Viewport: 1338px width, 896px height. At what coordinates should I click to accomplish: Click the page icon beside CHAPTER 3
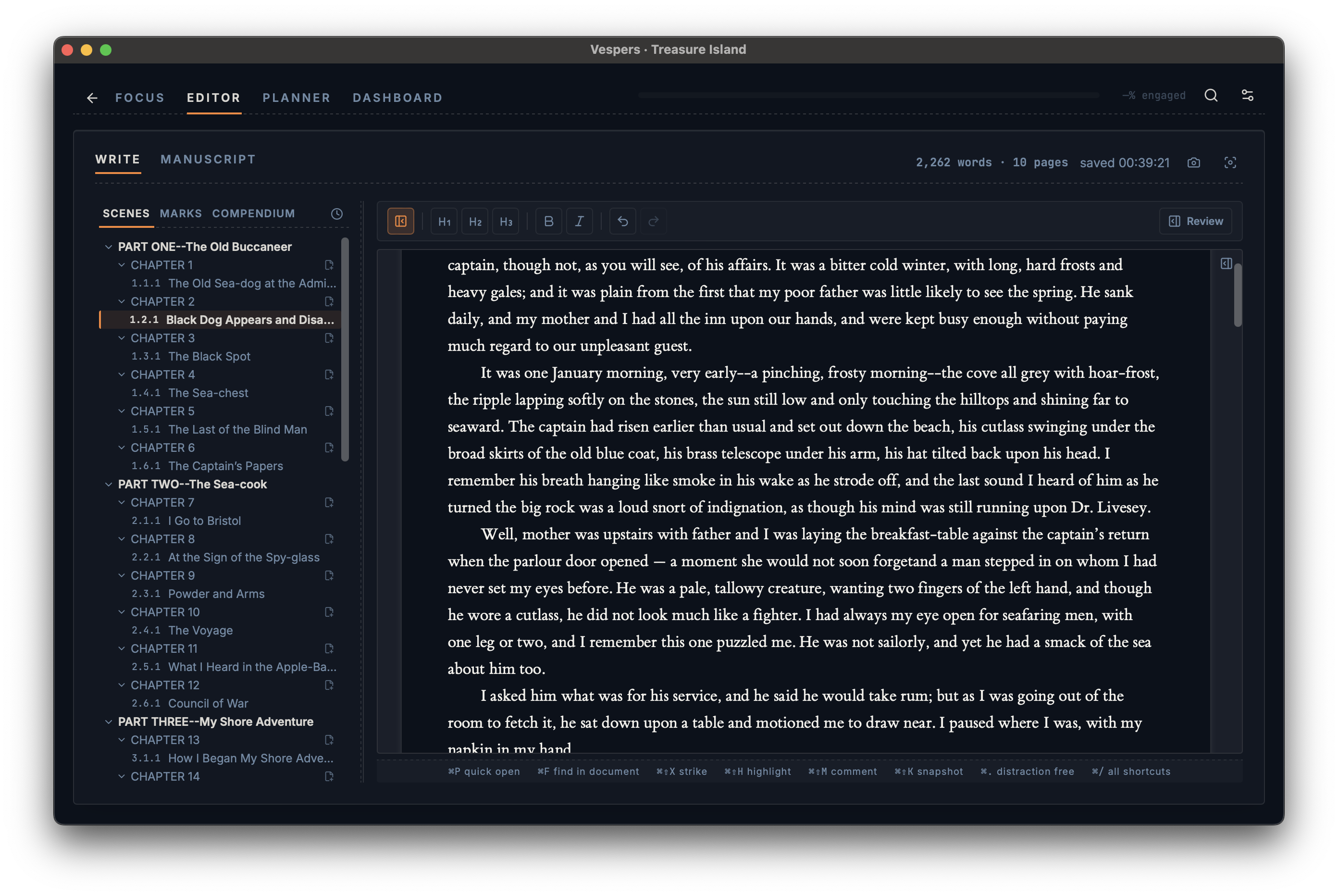tap(329, 338)
